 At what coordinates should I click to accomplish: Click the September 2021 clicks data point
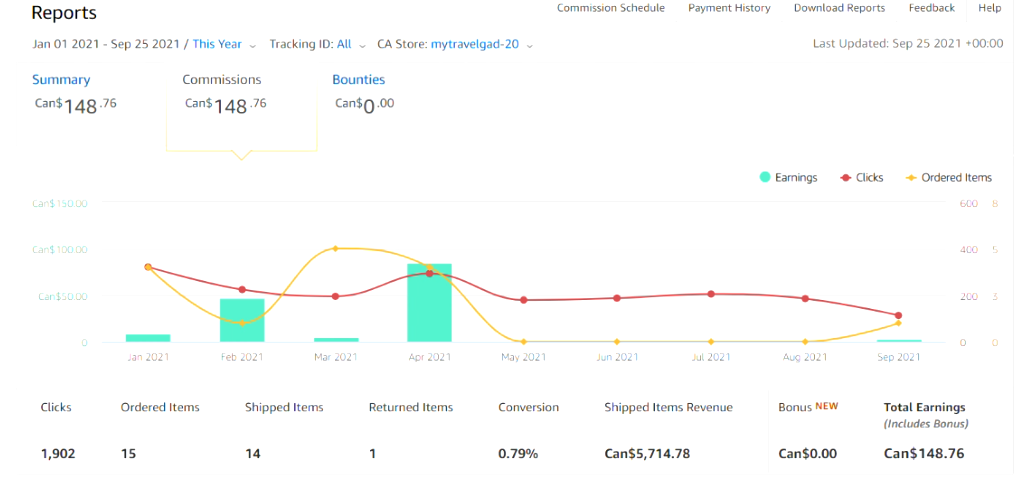(x=898, y=315)
